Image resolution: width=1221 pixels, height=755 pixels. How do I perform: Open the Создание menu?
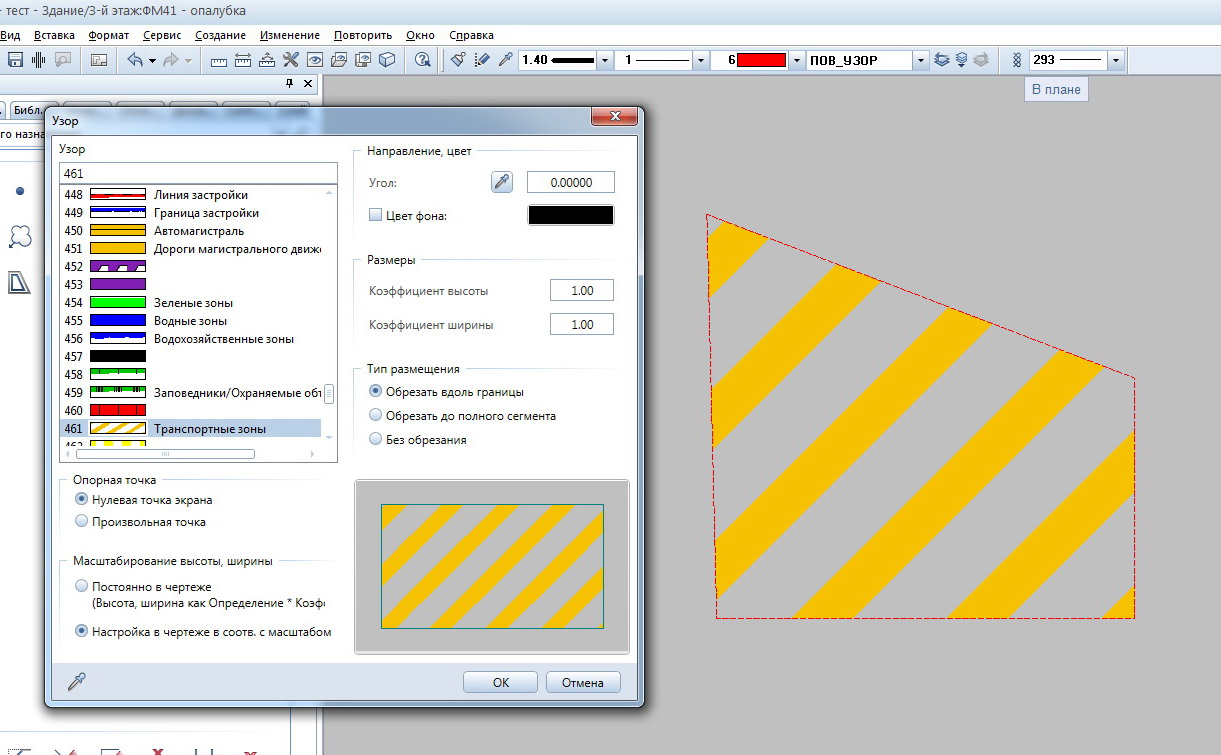click(221, 35)
